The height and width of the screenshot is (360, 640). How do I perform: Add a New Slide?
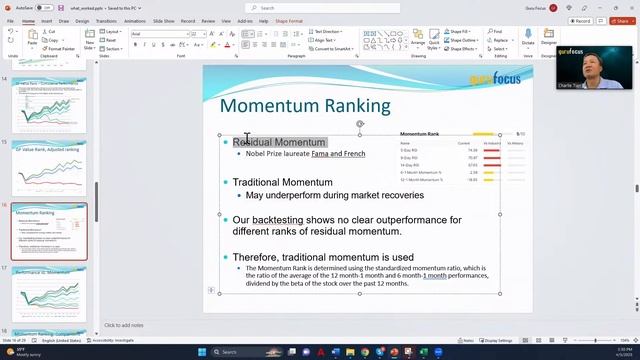point(89,39)
